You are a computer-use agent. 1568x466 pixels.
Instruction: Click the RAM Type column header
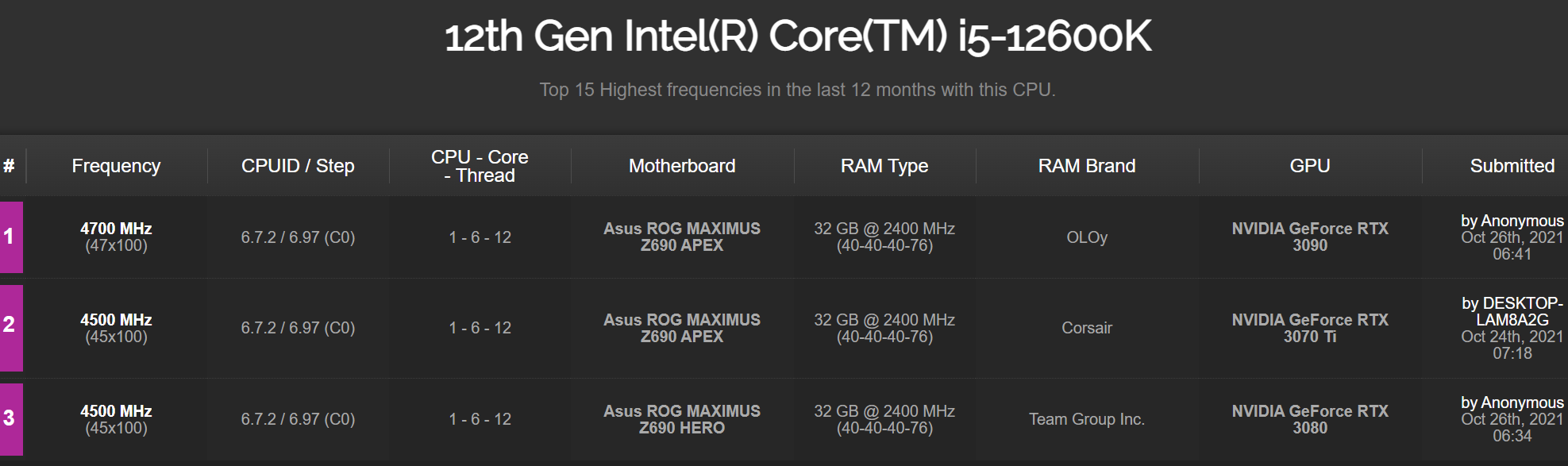pos(884,166)
